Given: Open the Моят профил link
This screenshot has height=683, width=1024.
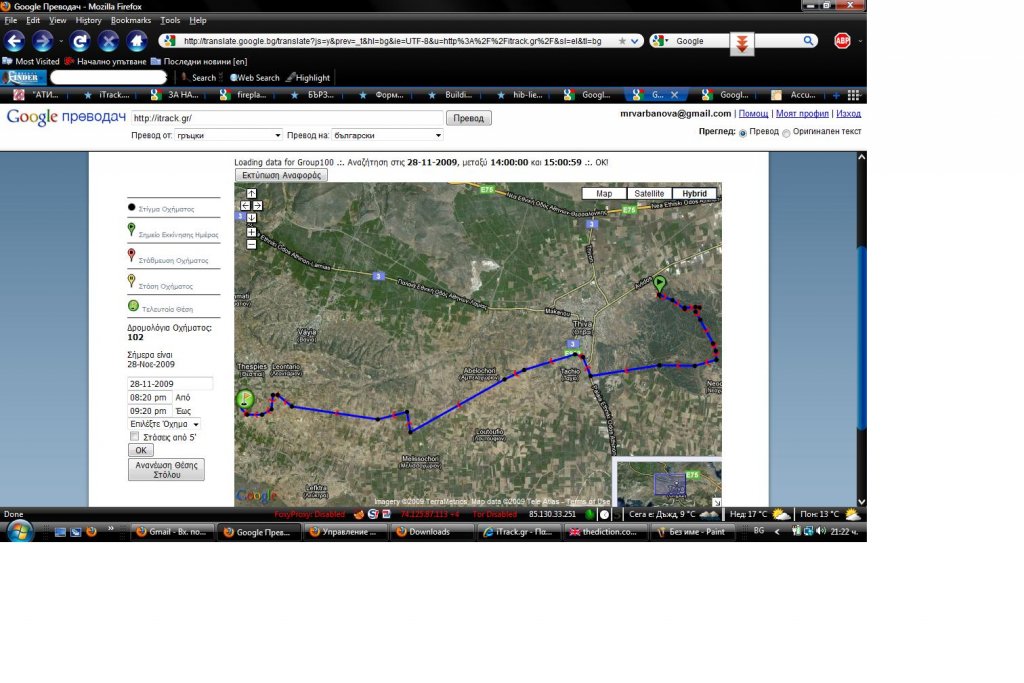Looking at the screenshot, I should 802,114.
